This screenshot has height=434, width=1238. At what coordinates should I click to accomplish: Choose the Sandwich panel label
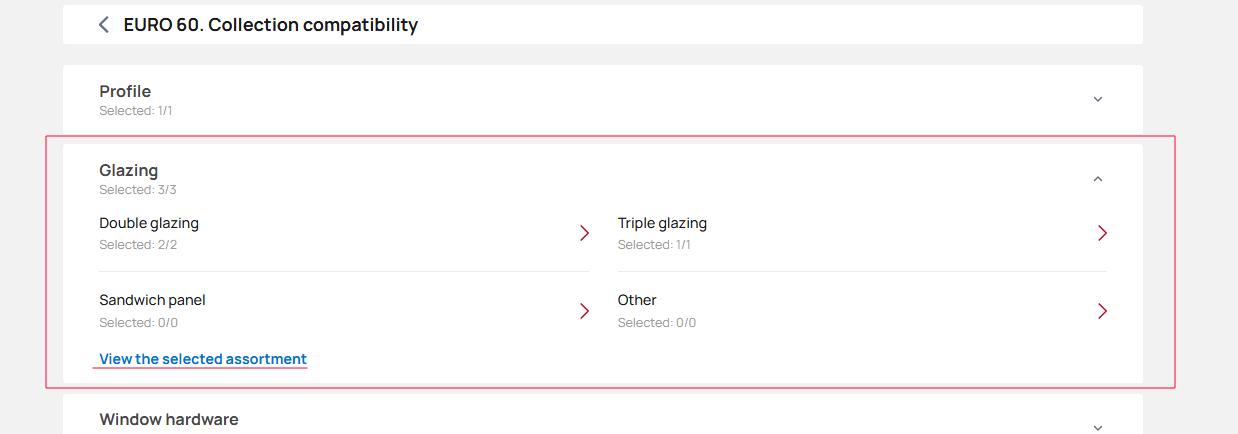[152, 300]
